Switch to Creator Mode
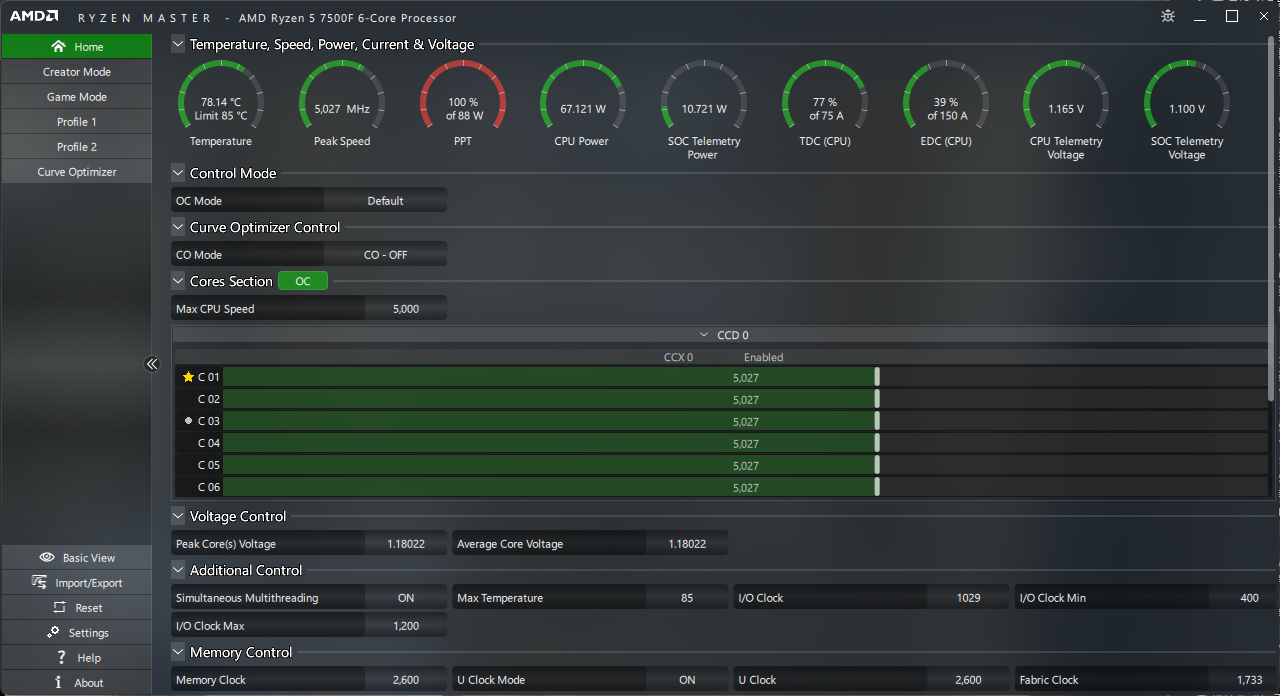This screenshot has height=696, width=1280. (76, 72)
